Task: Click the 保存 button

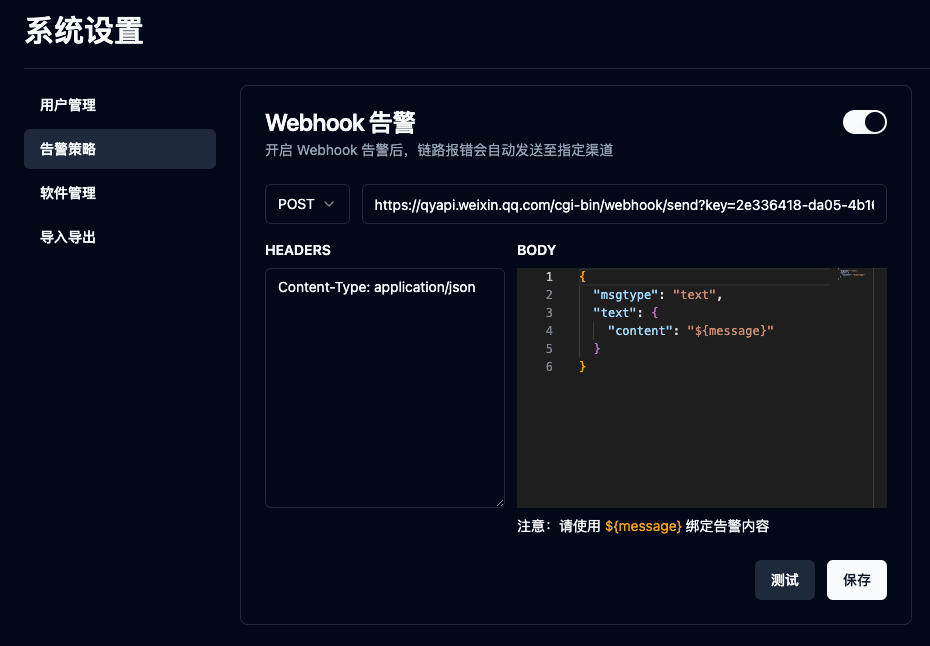Action: pyautogui.click(x=856, y=579)
